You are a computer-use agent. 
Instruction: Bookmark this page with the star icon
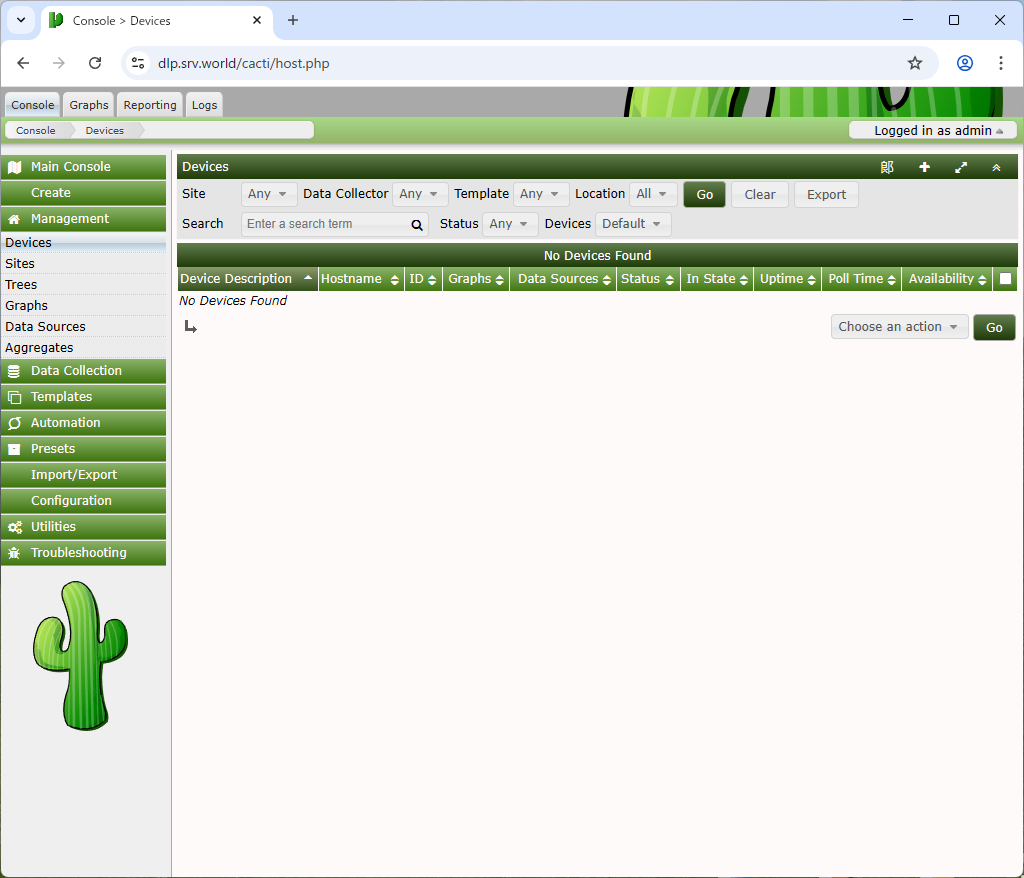[914, 63]
